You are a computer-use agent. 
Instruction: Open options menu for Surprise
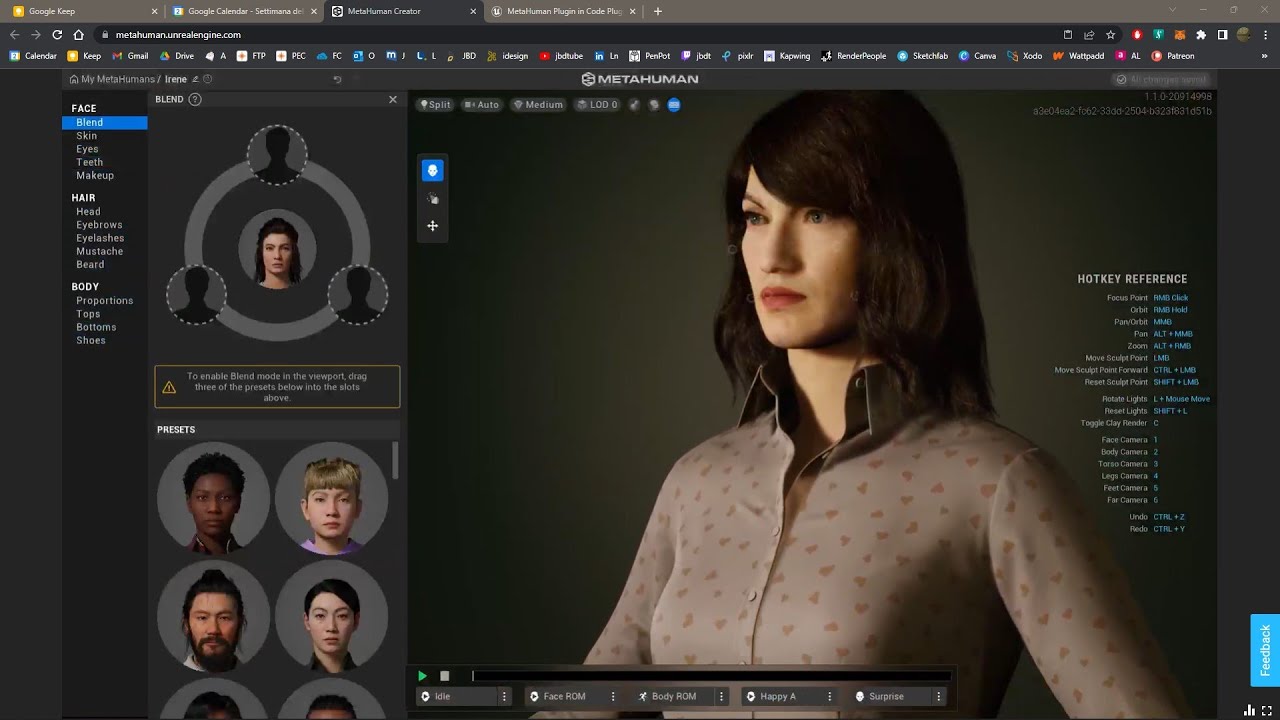[938, 696]
